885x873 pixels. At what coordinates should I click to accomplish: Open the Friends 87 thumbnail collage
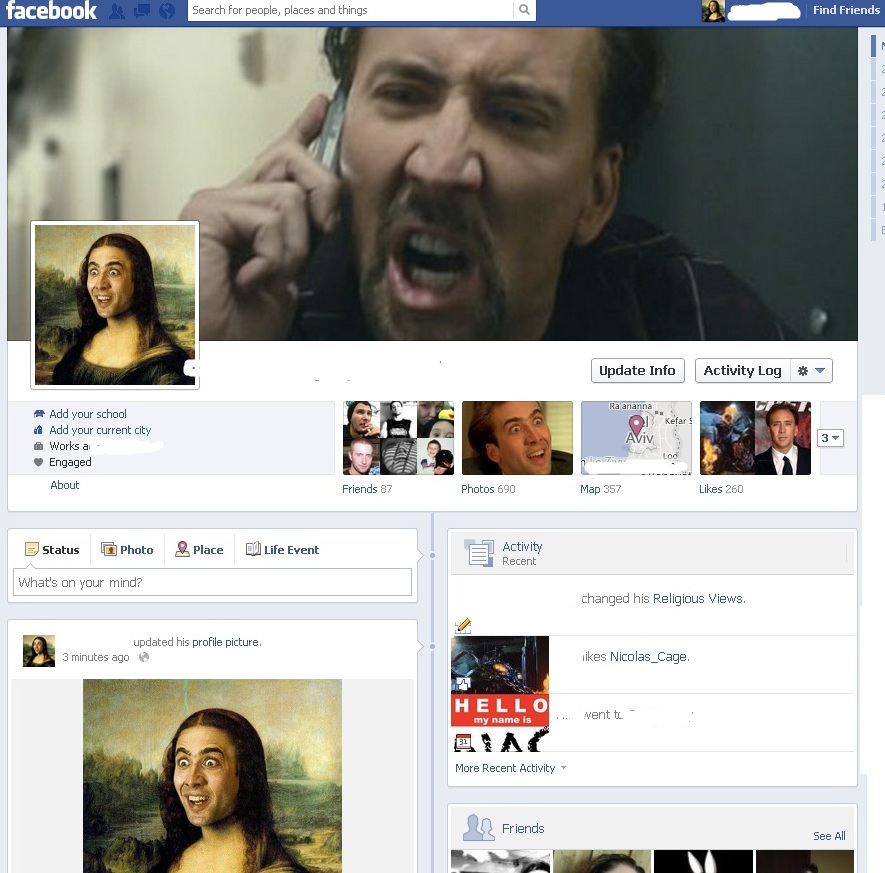[x=398, y=438]
